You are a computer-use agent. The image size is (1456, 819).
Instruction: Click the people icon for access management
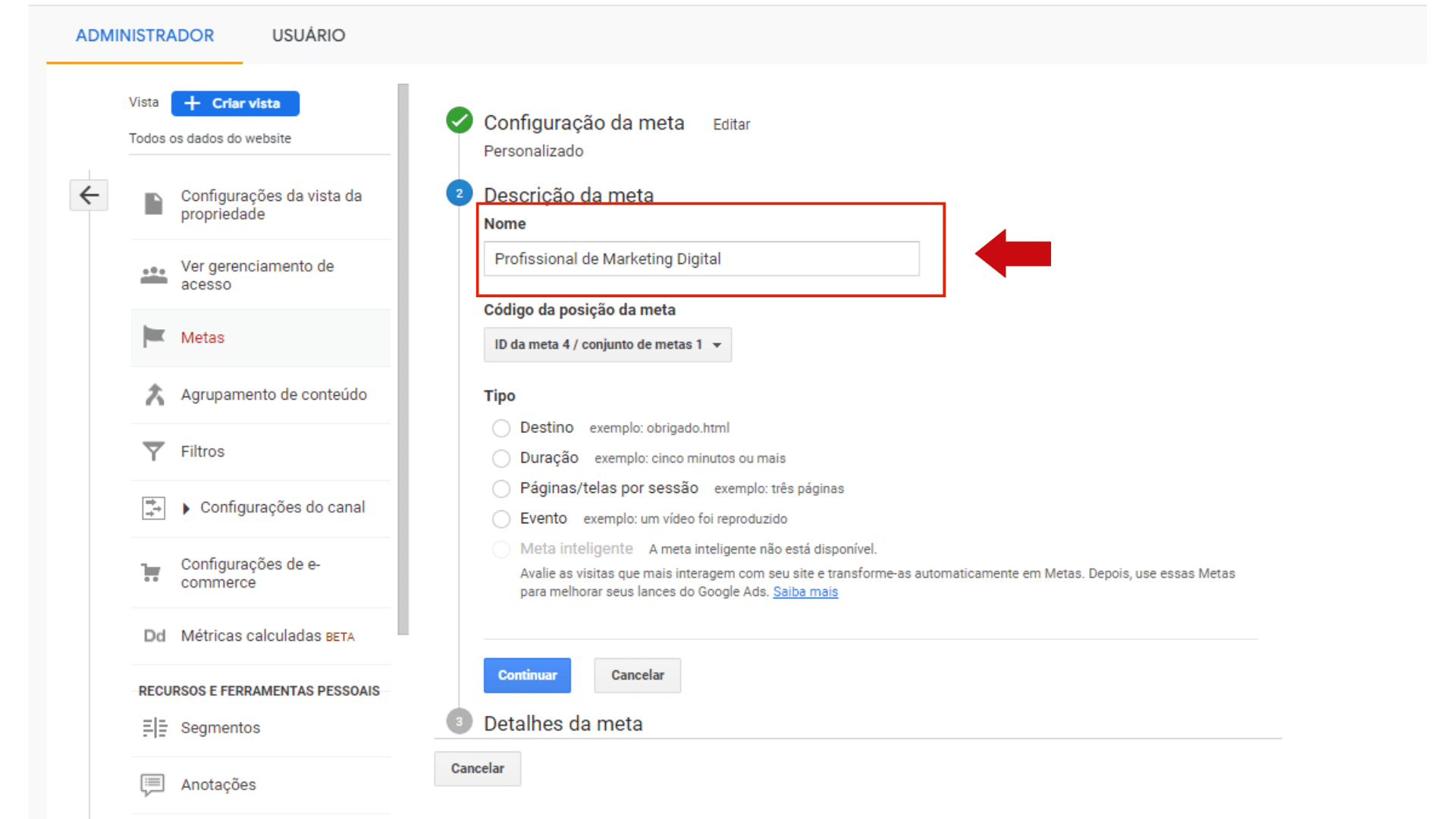pyautogui.click(x=154, y=275)
